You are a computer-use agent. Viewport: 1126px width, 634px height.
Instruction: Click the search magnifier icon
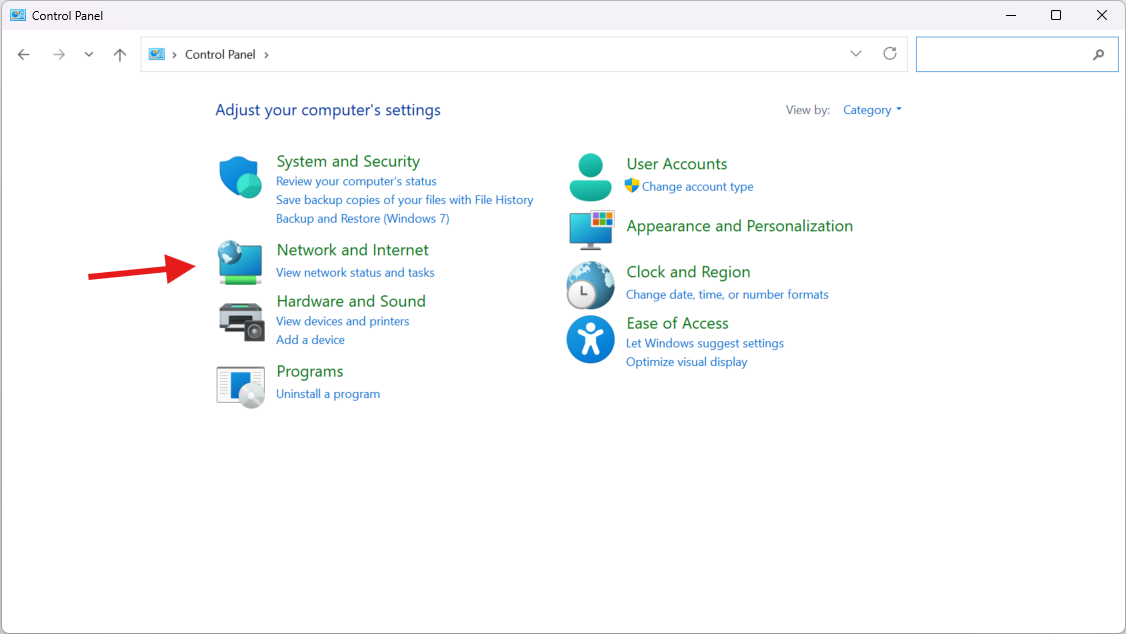[1098, 55]
